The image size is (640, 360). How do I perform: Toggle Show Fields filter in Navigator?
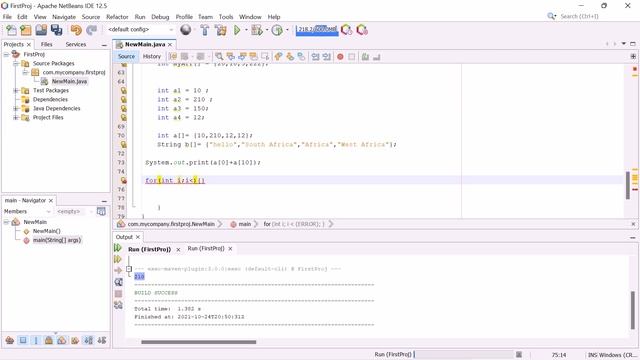point(23,340)
